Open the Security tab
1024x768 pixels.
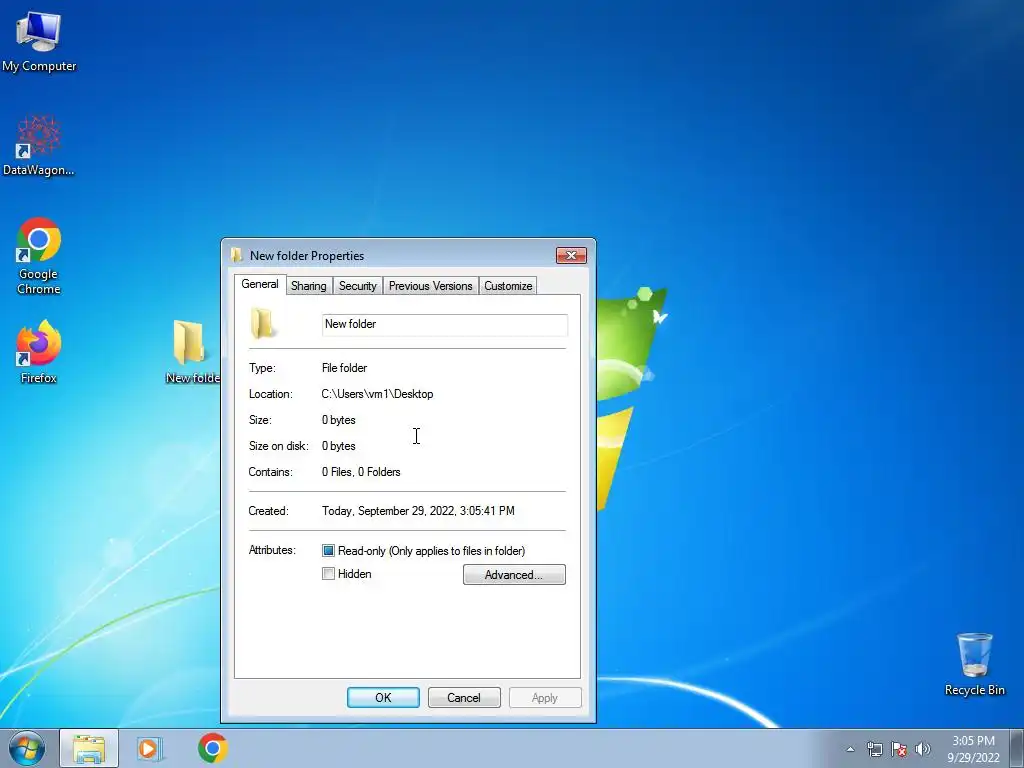[x=357, y=286]
